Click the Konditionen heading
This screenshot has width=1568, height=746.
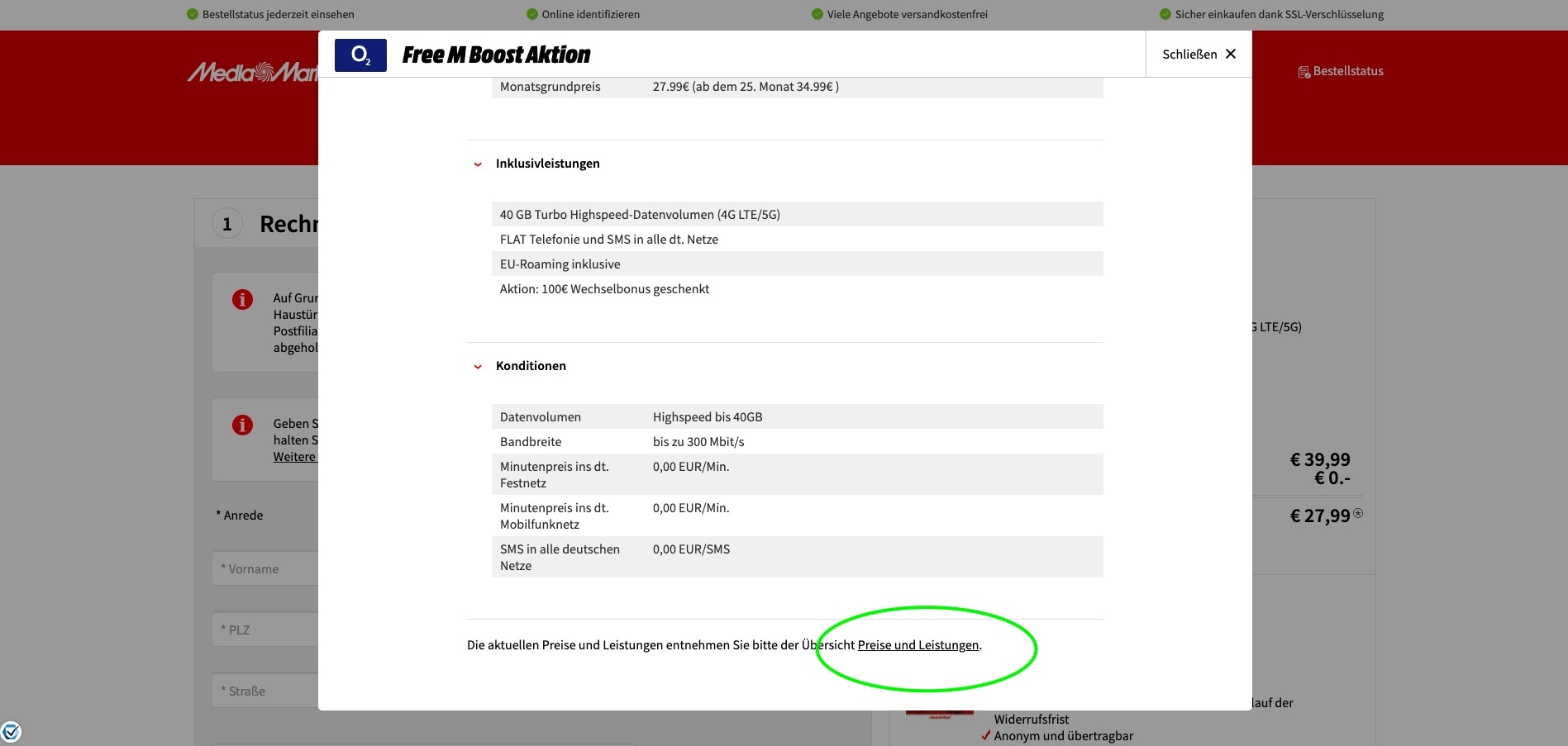coord(531,366)
